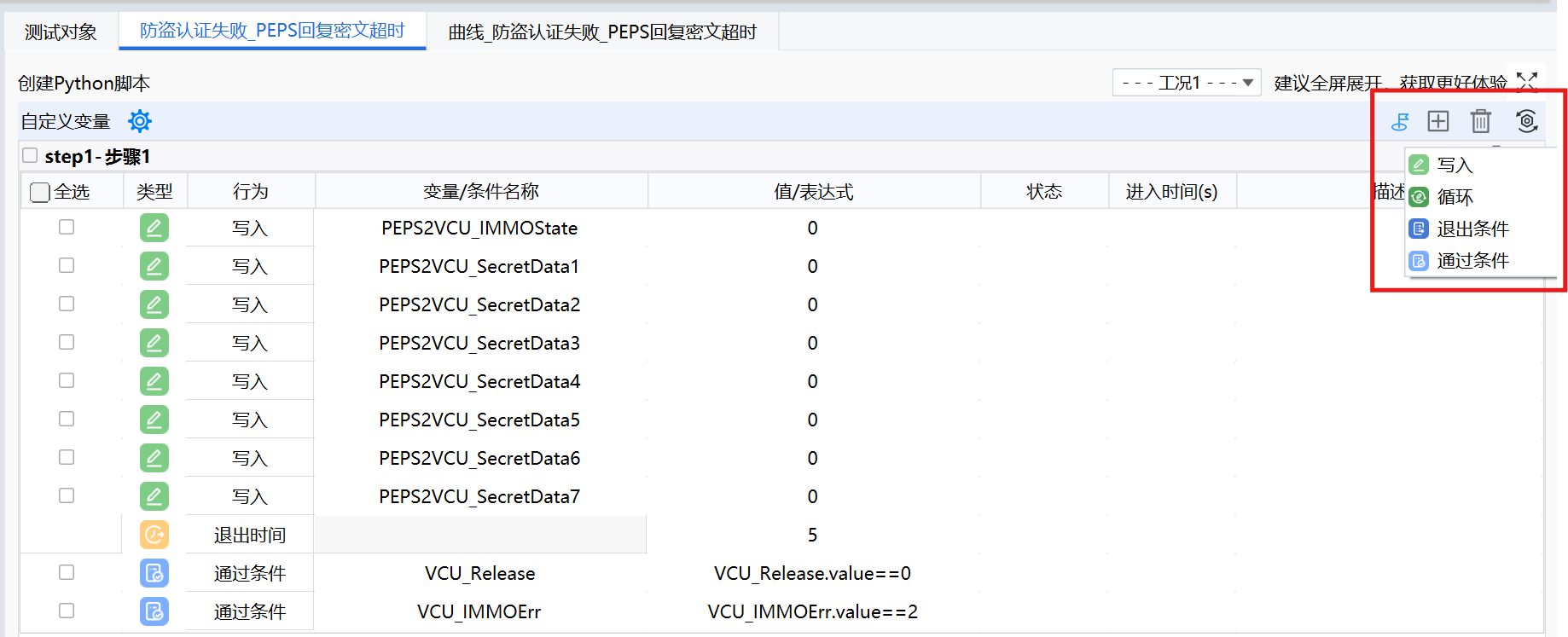Click expression VCU_IMMOErr.value==2

pyautogui.click(x=812, y=611)
